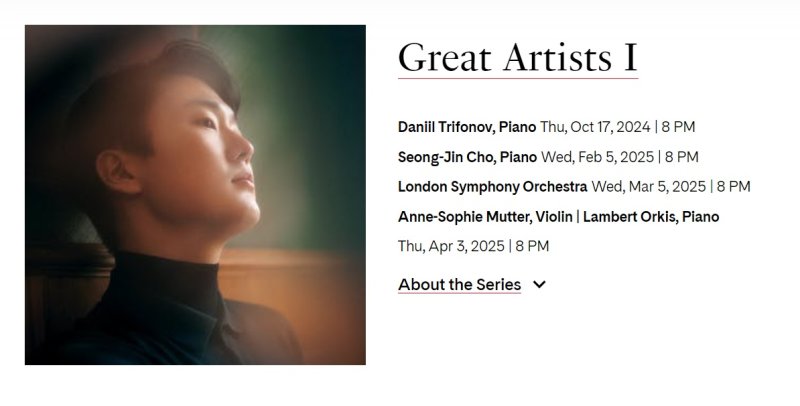Click the 8 PM time after Feb 5
This screenshot has height=406, width=800.
tap(682, 157)
